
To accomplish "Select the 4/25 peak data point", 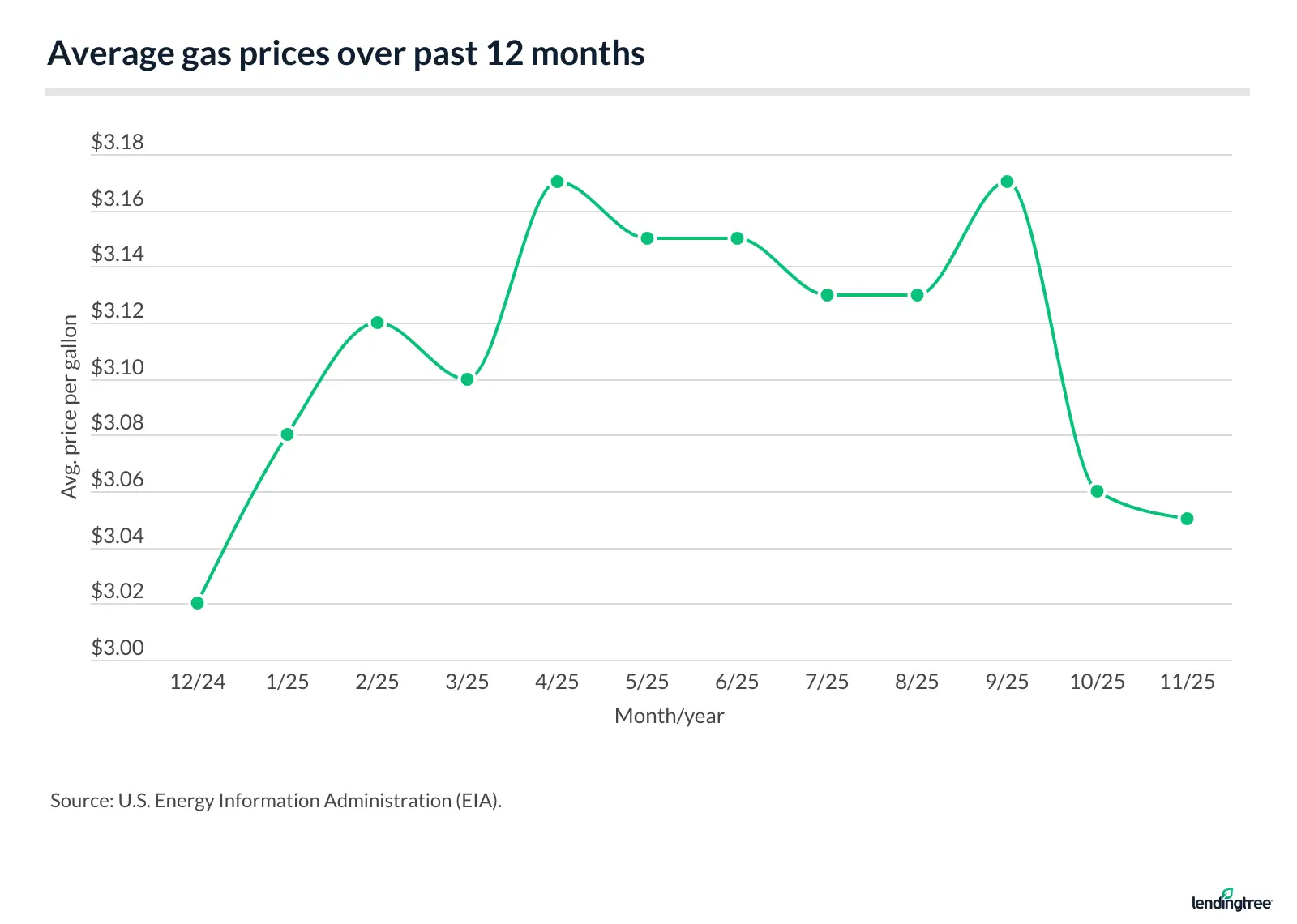I will [557, 182].
